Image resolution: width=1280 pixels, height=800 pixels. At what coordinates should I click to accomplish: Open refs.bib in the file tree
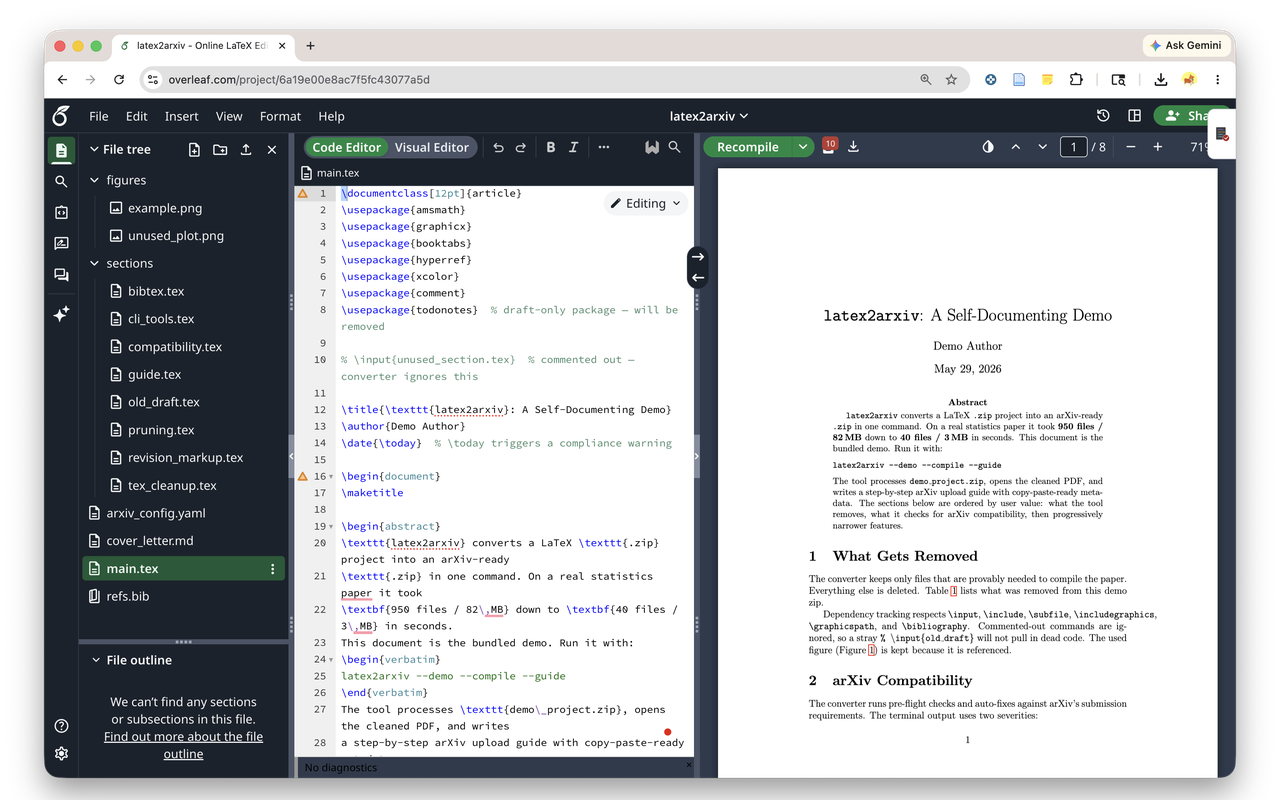127,596
